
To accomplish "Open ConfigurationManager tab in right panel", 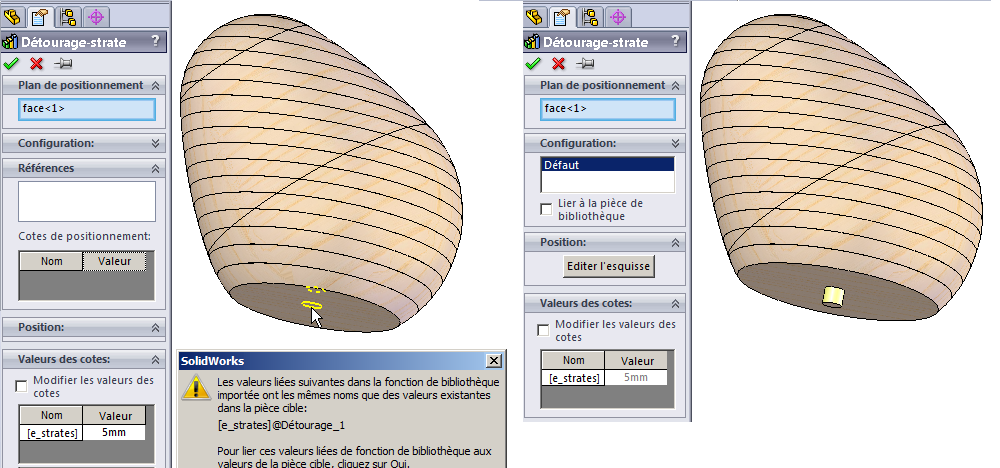I will 590,16.
